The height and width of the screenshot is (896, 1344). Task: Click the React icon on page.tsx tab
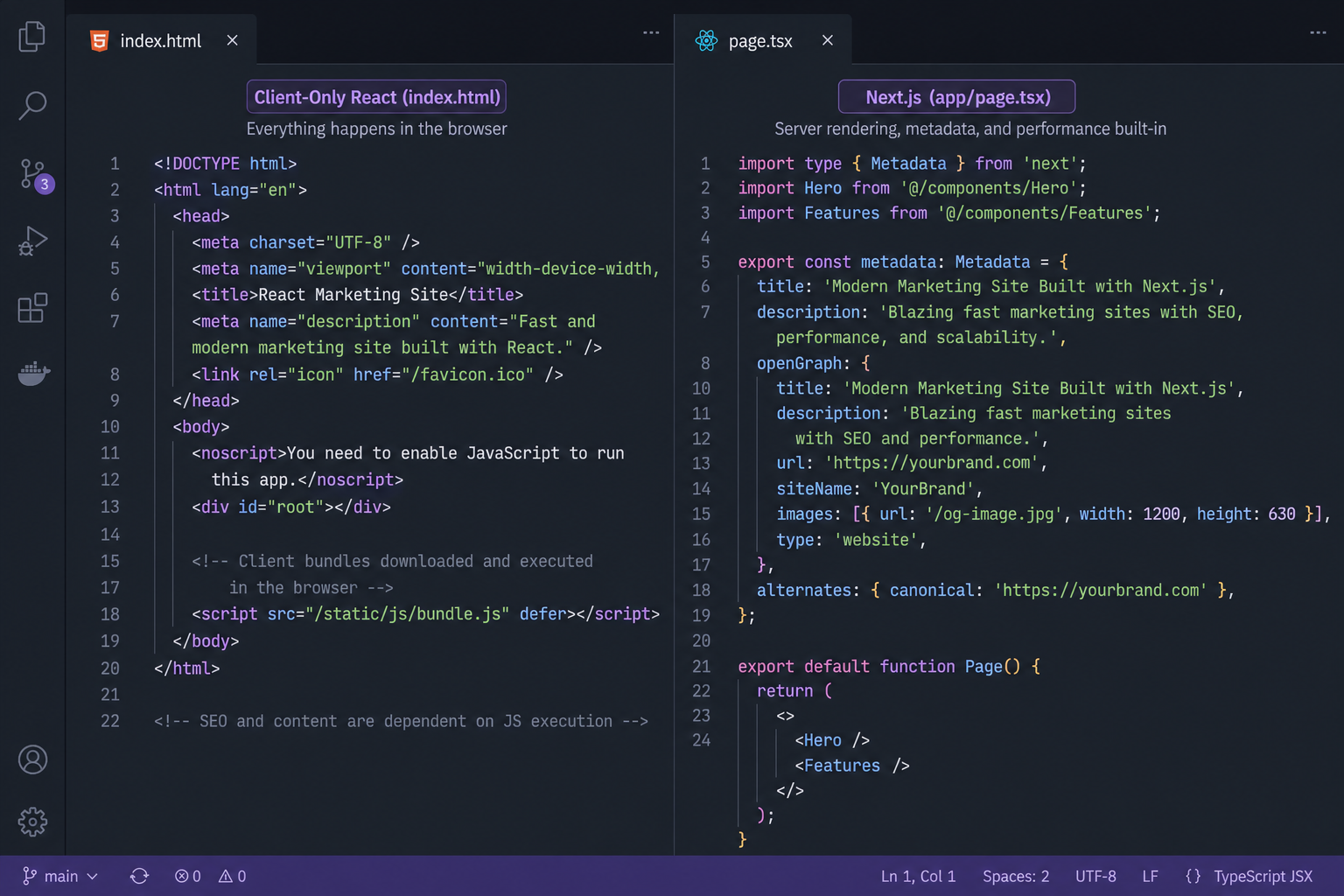[x=706, y=40]
